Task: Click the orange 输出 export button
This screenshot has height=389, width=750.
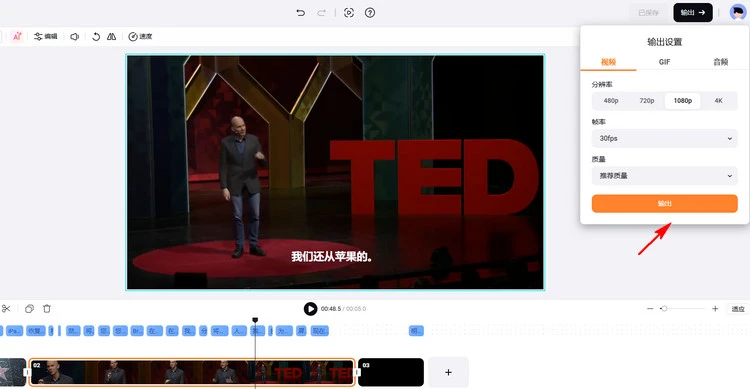Action: click(x=664, y=203)
